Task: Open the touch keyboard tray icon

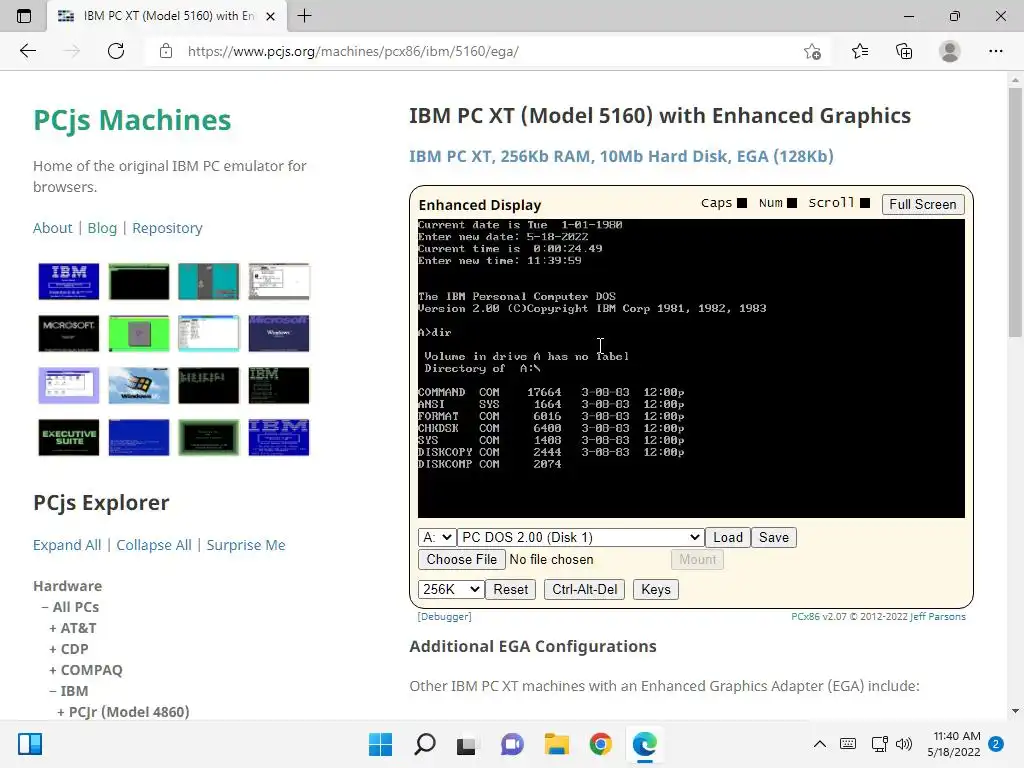Action: pos(848,744)
